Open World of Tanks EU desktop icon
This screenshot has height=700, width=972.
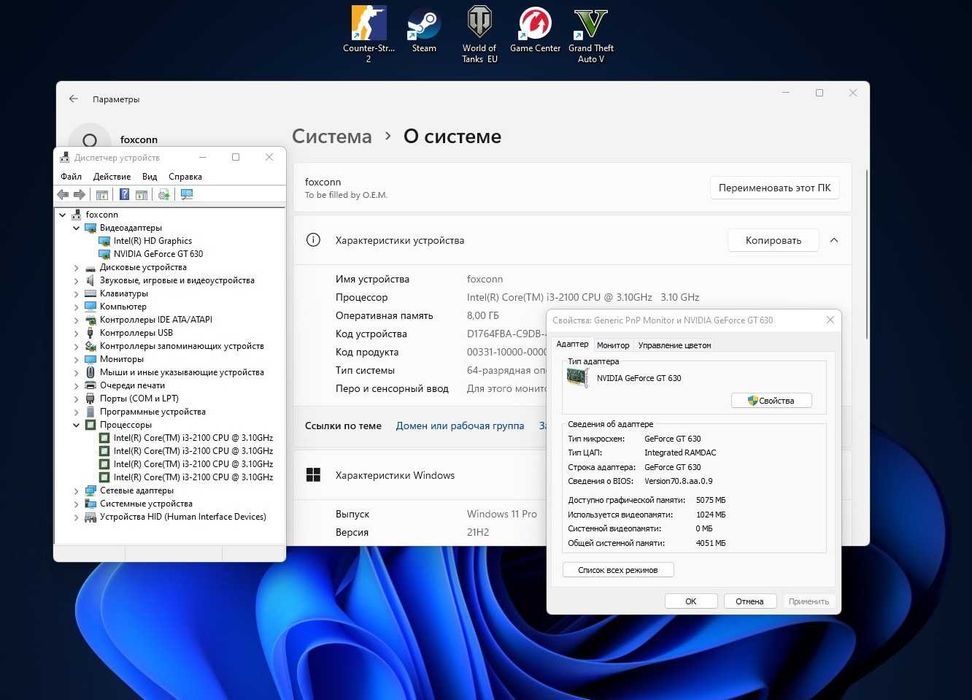point(479,35)
